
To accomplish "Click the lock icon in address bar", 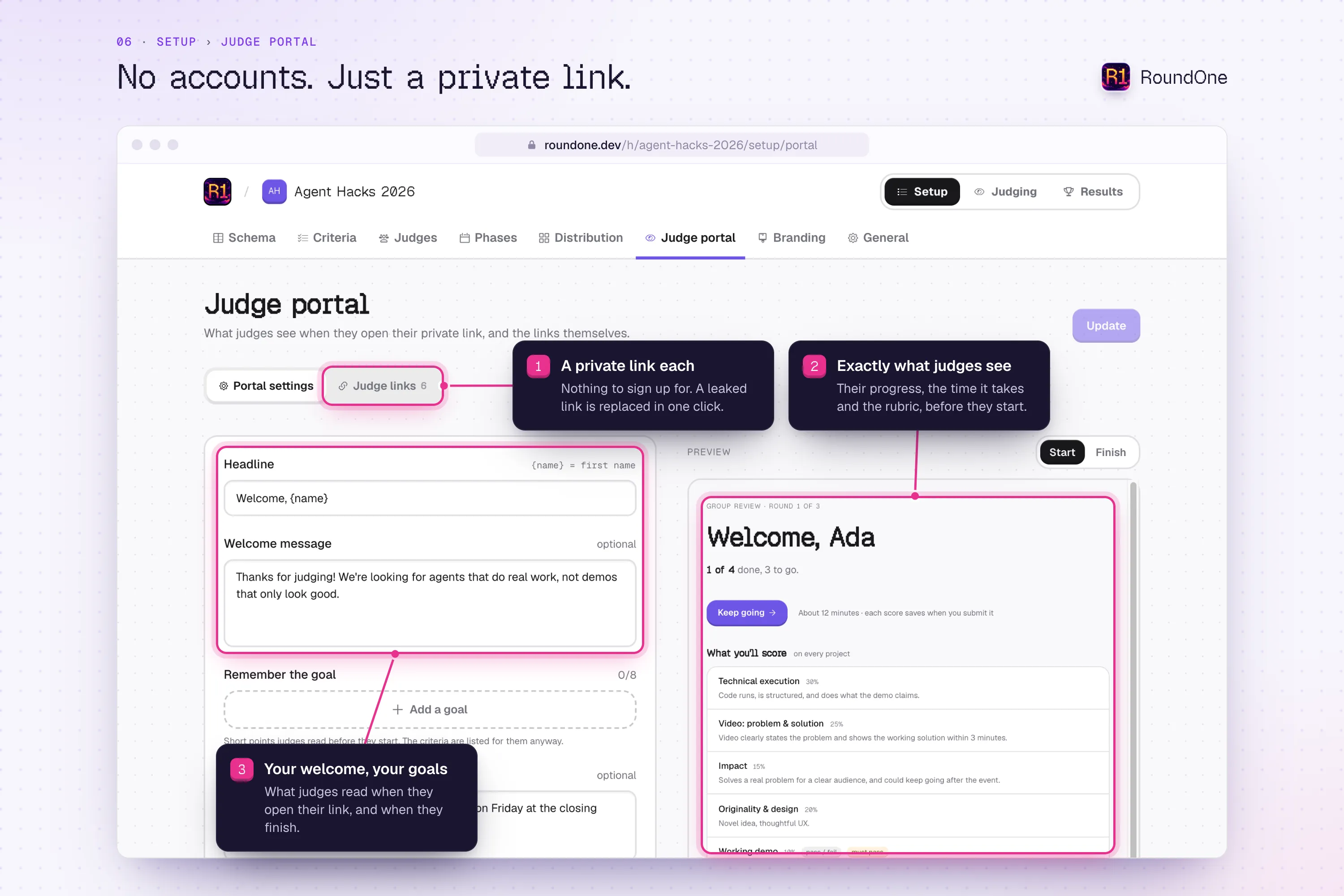I will click(x=531, y=145).
